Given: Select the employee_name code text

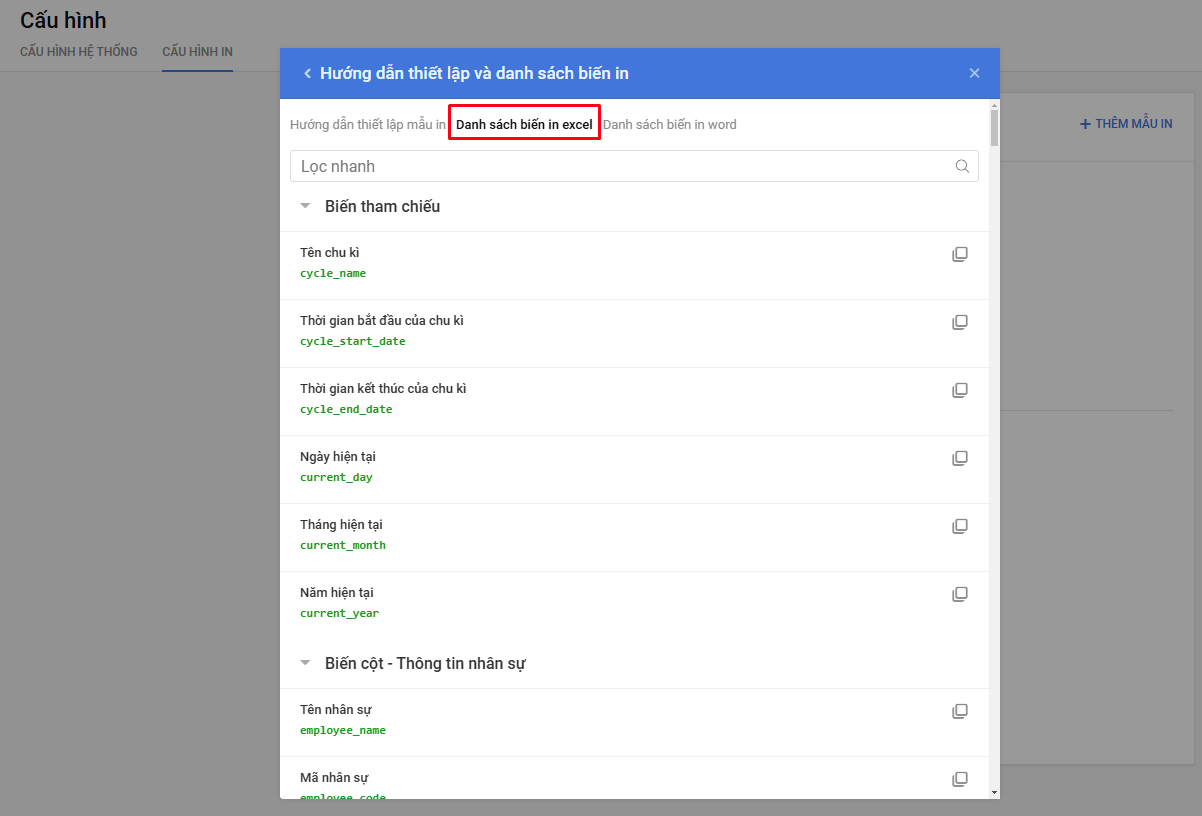Looking at the screenshot, I should pos(343,730).
